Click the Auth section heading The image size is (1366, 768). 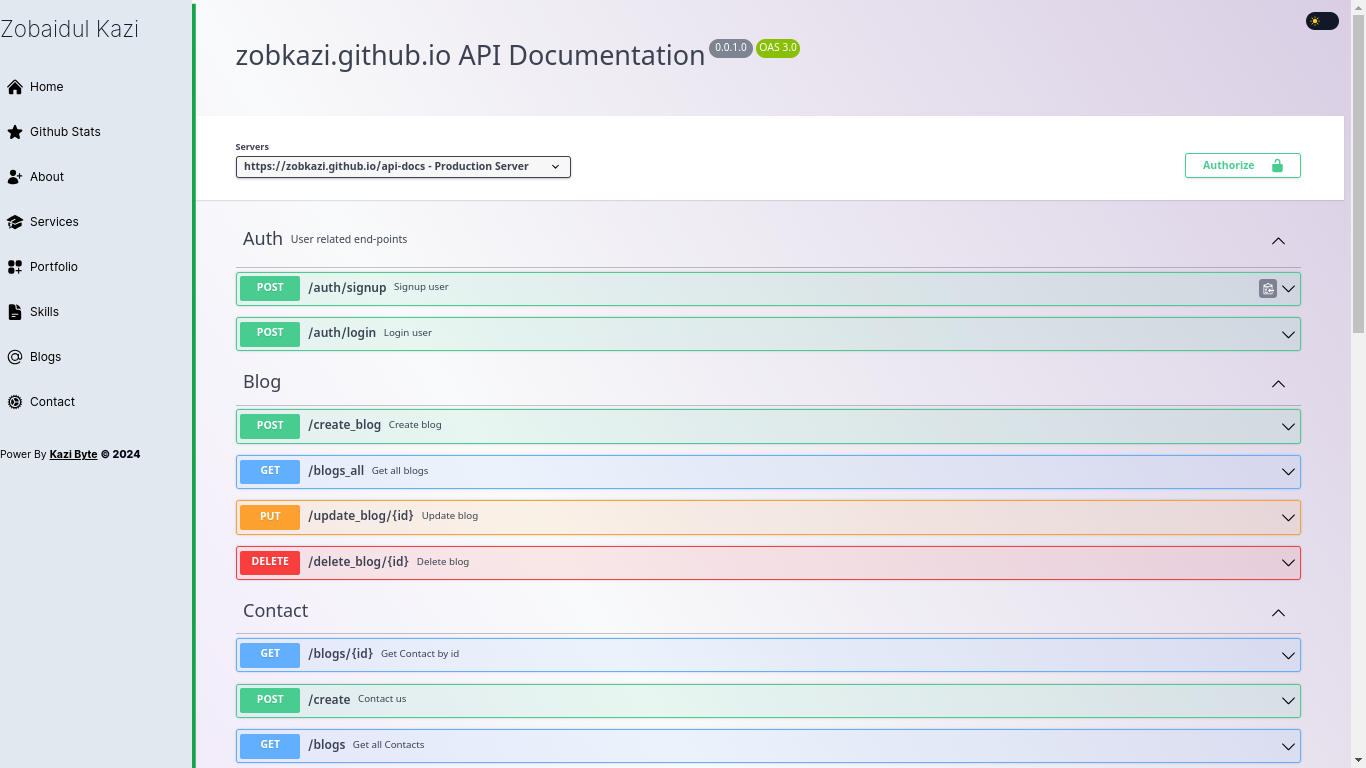click(x=263, y=239)
